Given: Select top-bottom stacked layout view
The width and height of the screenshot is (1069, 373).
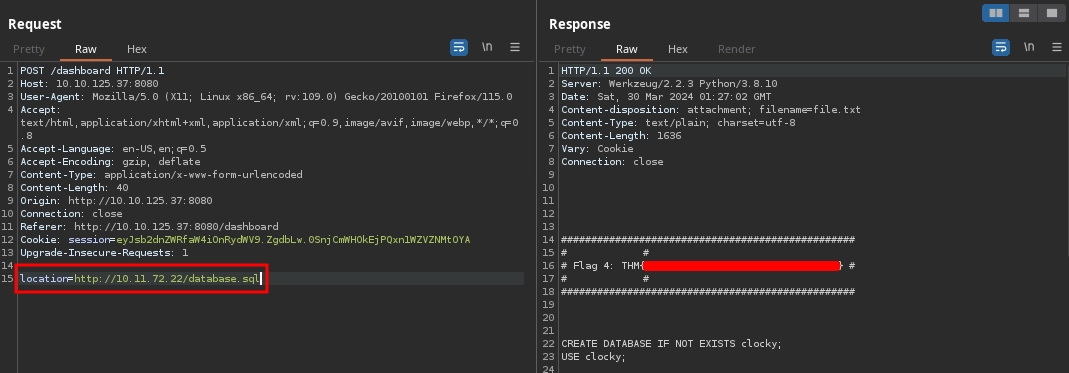Looking at the screenshot, I should coord(1023,13).
